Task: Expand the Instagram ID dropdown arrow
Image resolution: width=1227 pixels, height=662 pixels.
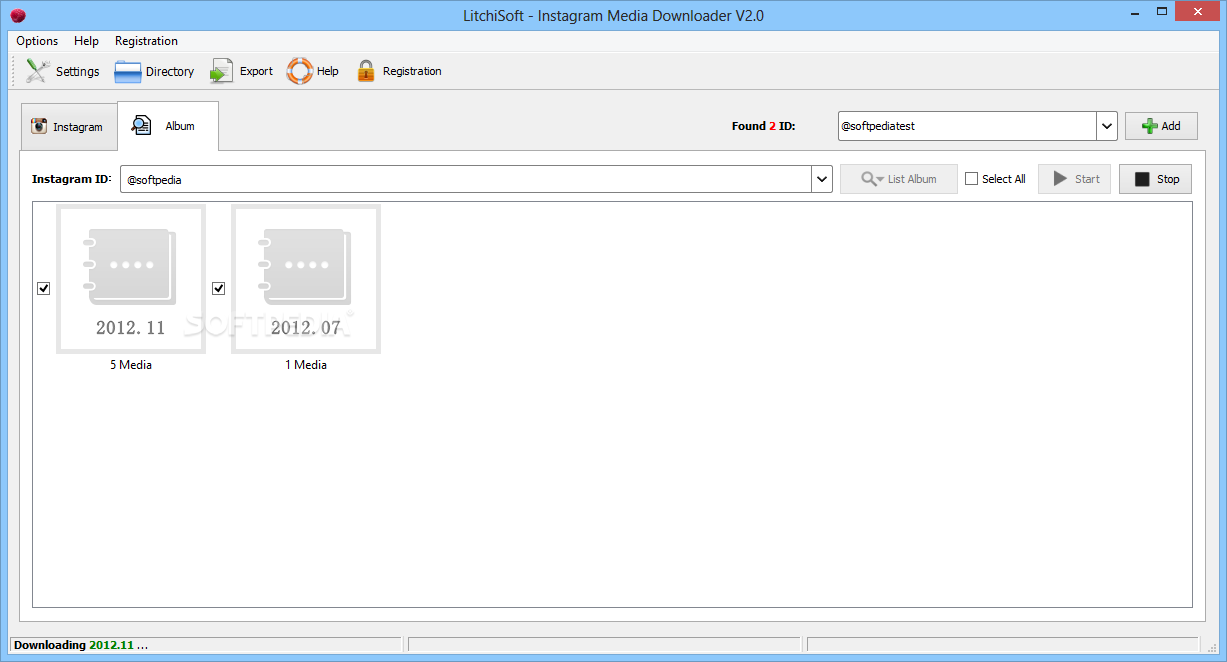Action: pos(822,179)
